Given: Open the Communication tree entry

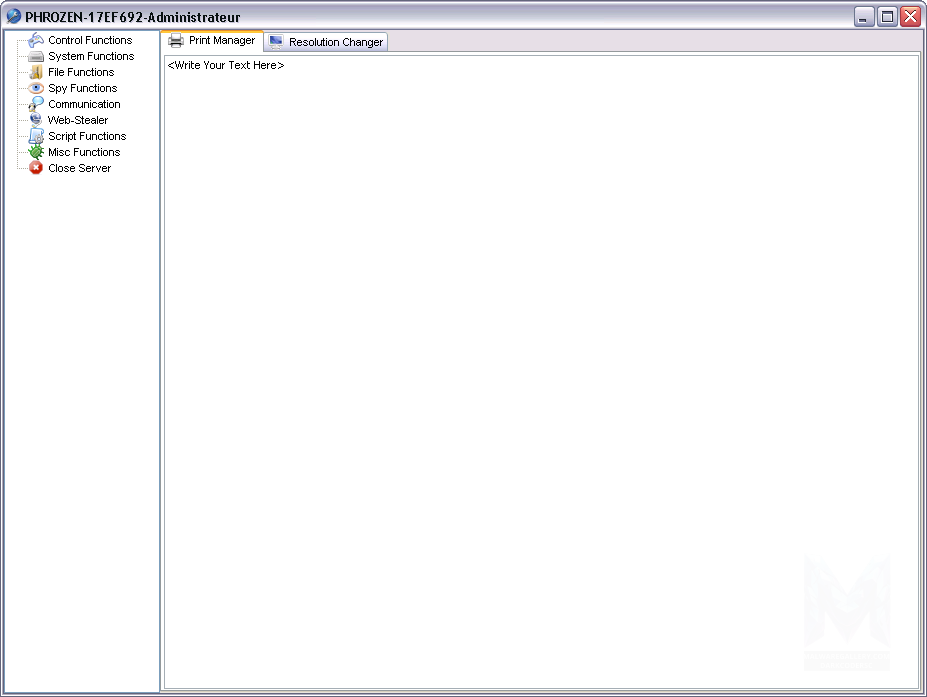Looking at the screenshot, I should 84,104.
